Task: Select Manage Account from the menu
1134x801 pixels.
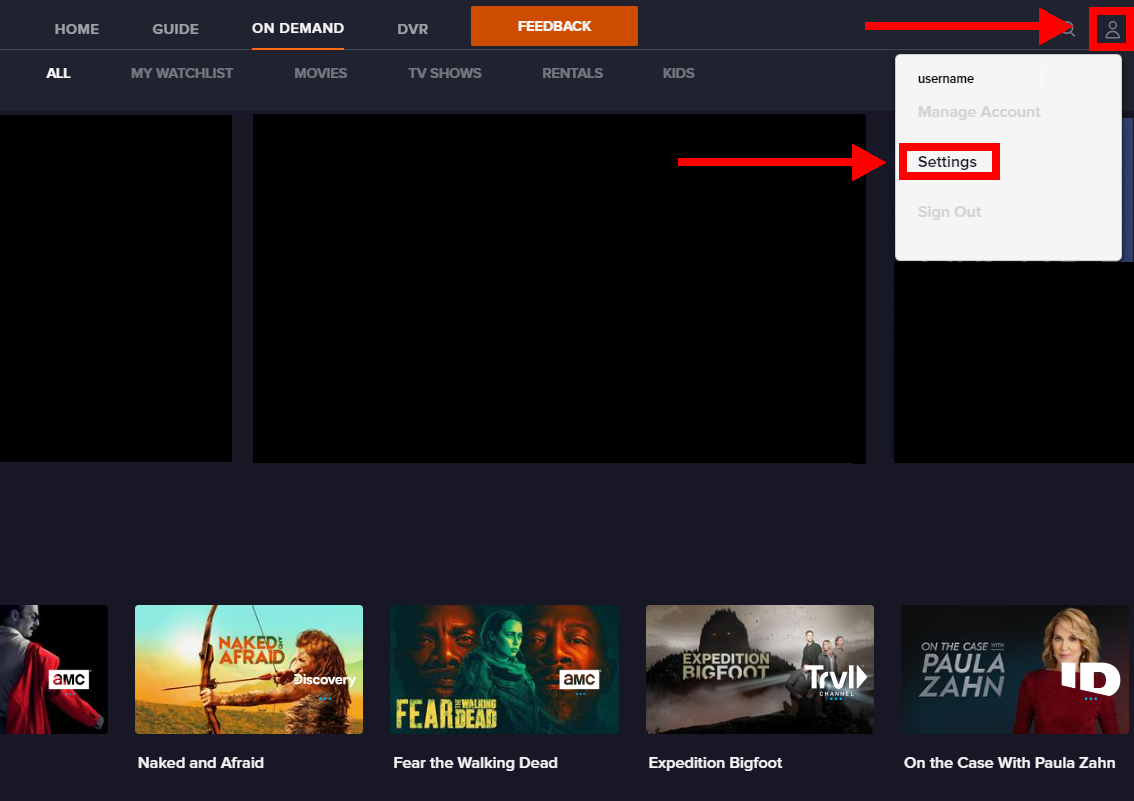Action: click(978, 111)
